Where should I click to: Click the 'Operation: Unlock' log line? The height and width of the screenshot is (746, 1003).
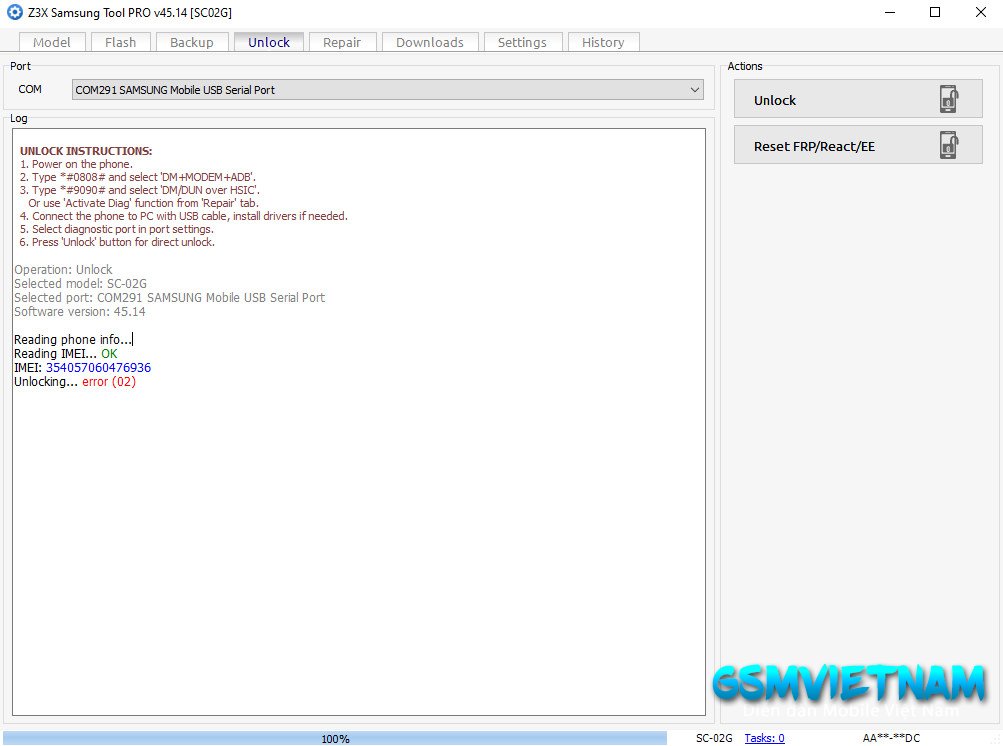[x=63, y=269]
